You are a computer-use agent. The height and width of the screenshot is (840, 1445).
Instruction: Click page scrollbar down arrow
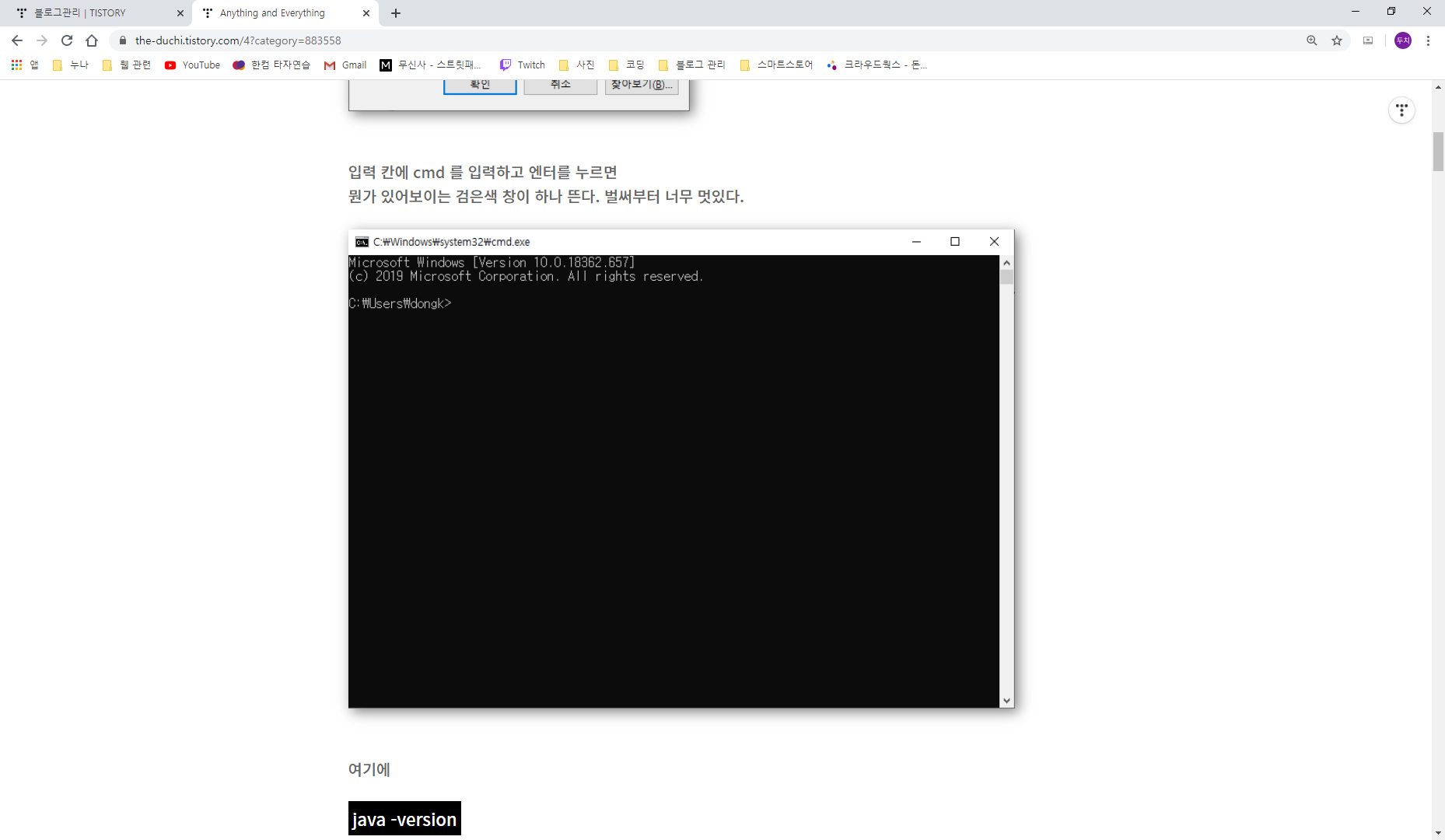click(x=1438, y=833)
